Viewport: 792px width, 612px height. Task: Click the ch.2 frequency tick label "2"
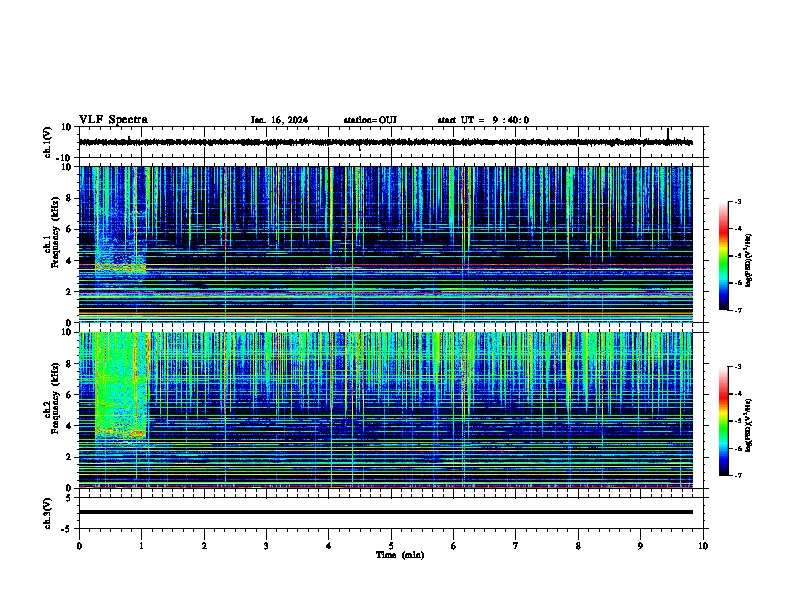[70, 457]
